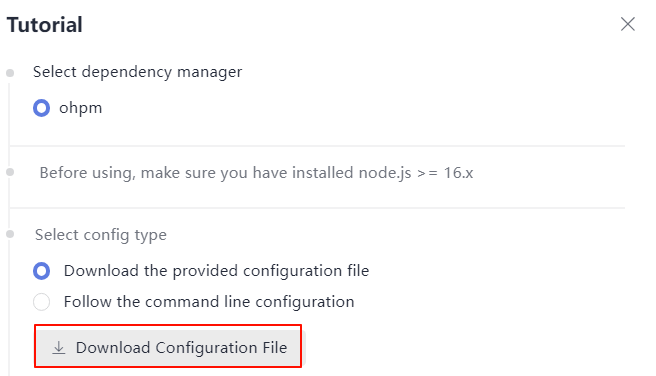Close the Tutorial panel with the X icon
Viewport: 656px width, 376px height.
click(628, 24)
